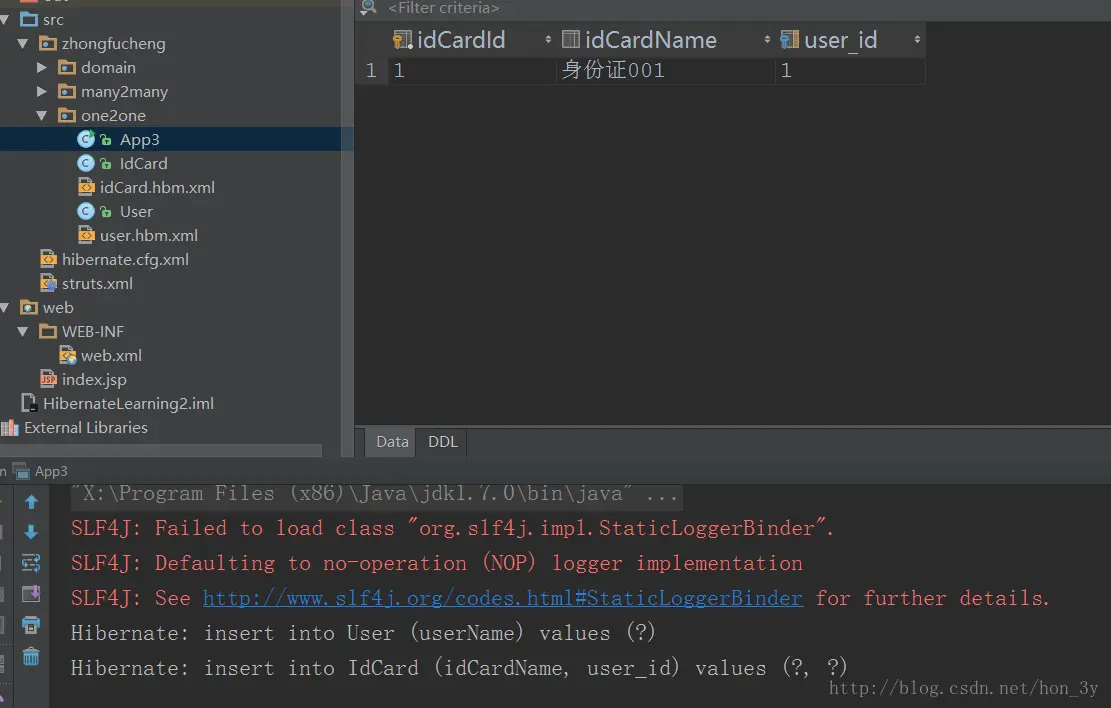
Task: Click the trash clear-all icon in console
Action: (31, 656)
